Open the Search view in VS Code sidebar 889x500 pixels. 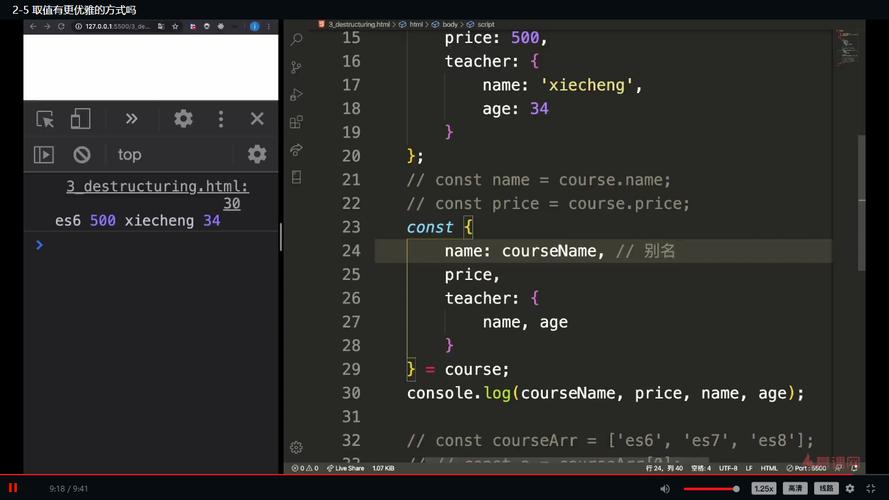point(297,39)
